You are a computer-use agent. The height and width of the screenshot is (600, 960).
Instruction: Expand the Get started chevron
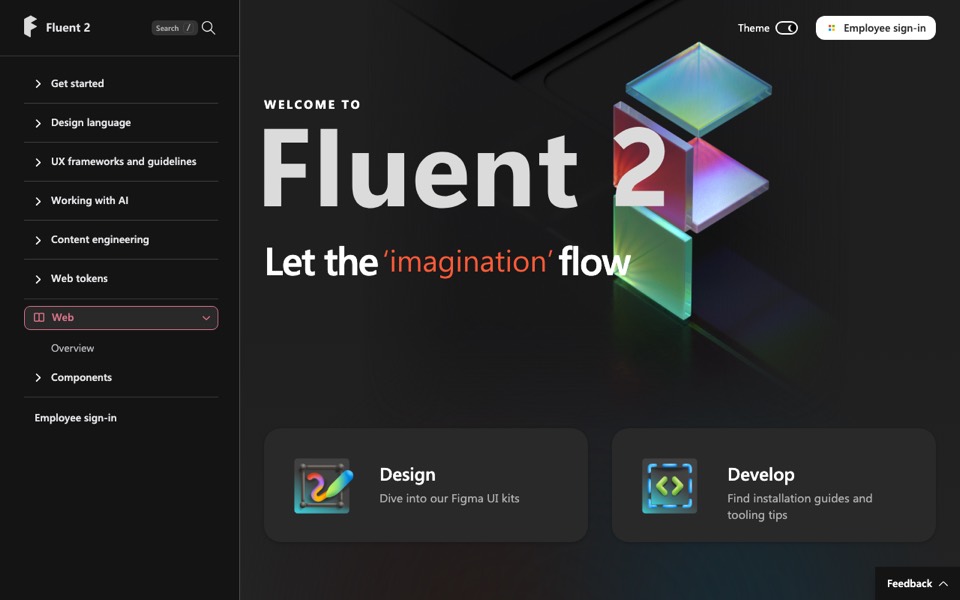38,84
